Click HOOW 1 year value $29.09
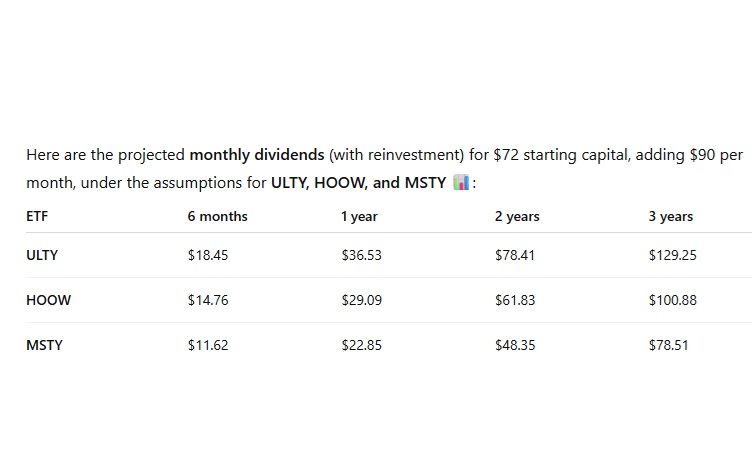Viewport: 752px width, 467px height. tap(361, 300)
